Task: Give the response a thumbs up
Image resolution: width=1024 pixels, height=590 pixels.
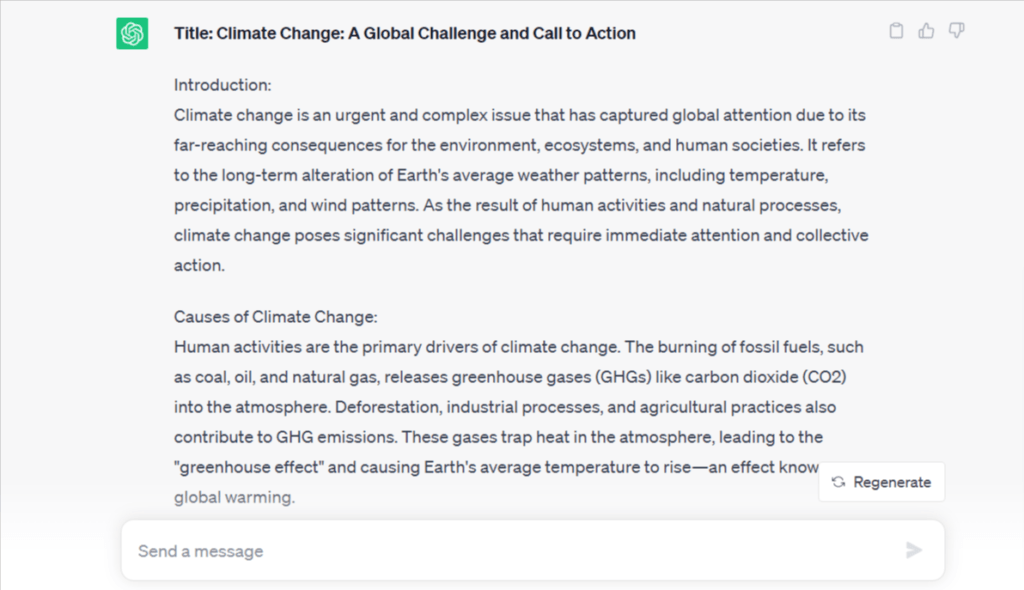Action: 927,31
